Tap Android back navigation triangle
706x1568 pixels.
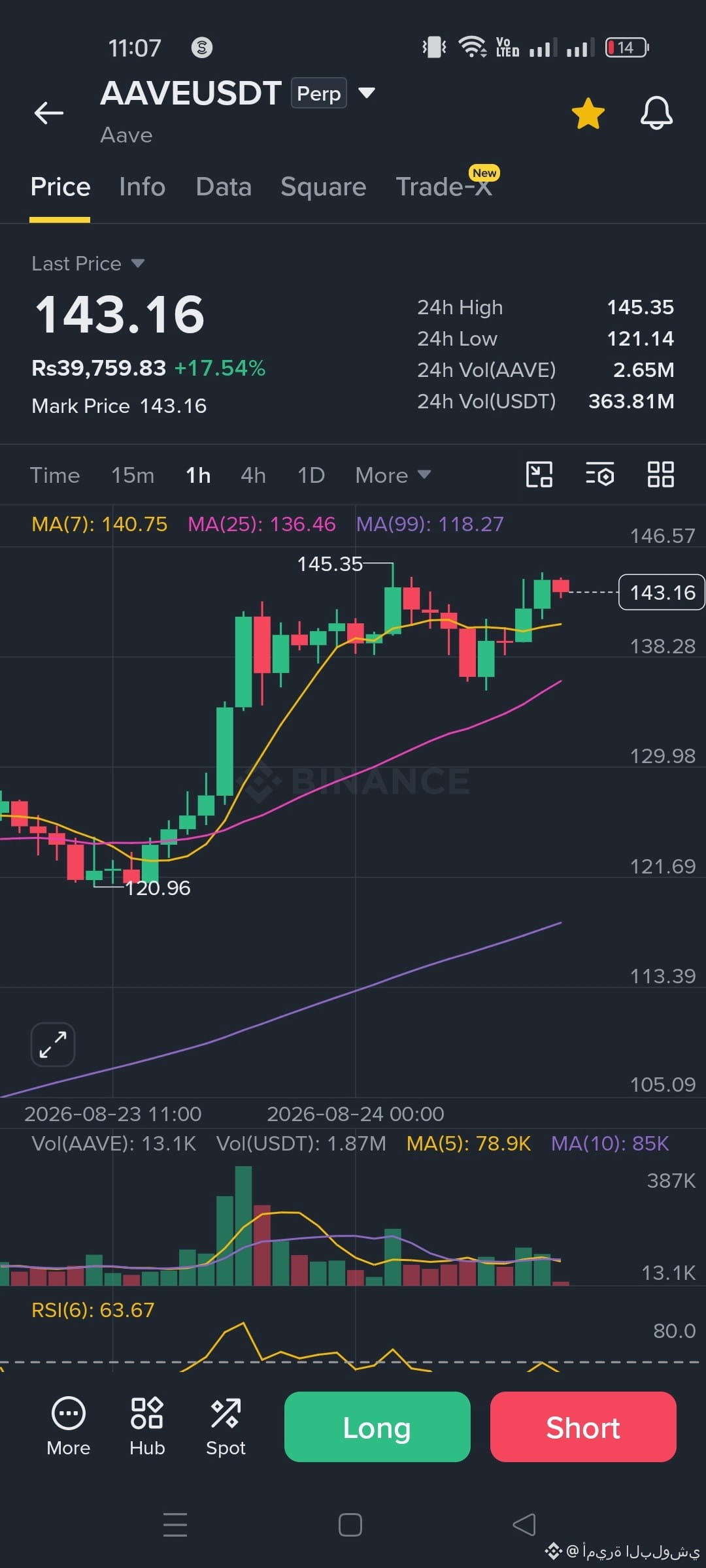coord(524,1525)
